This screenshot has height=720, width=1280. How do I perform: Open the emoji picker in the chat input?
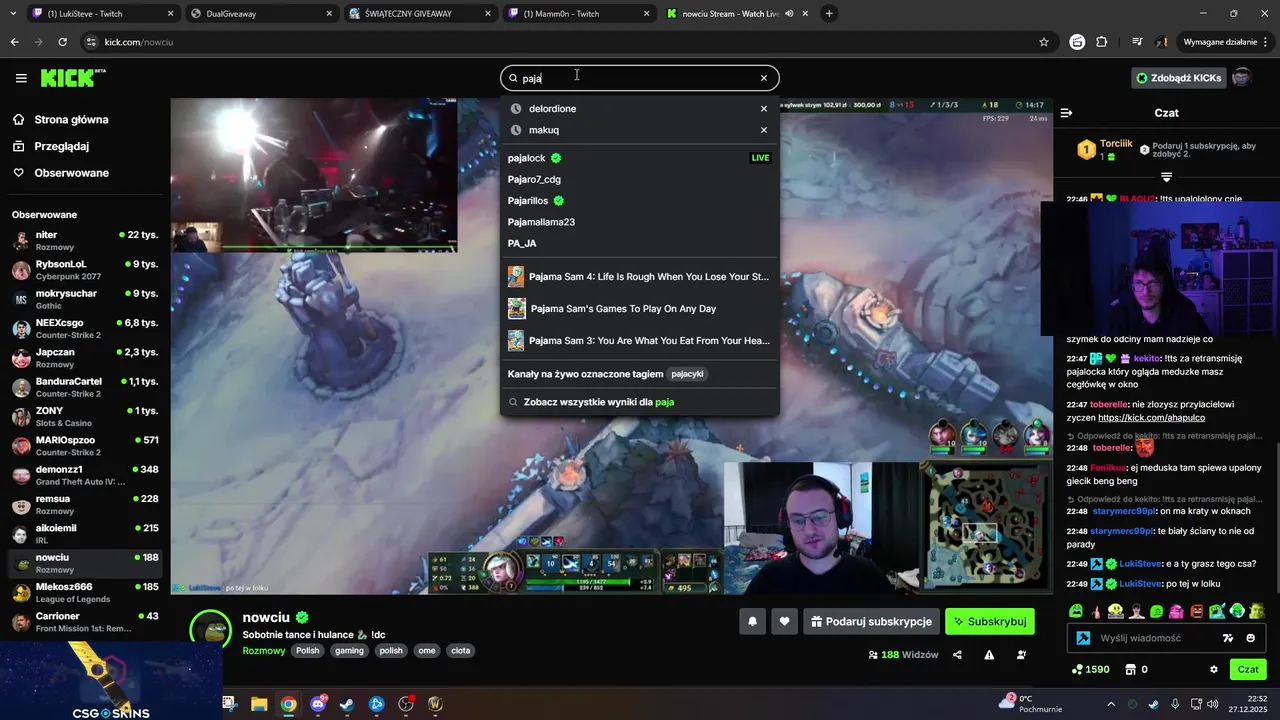pos(1251,638)
